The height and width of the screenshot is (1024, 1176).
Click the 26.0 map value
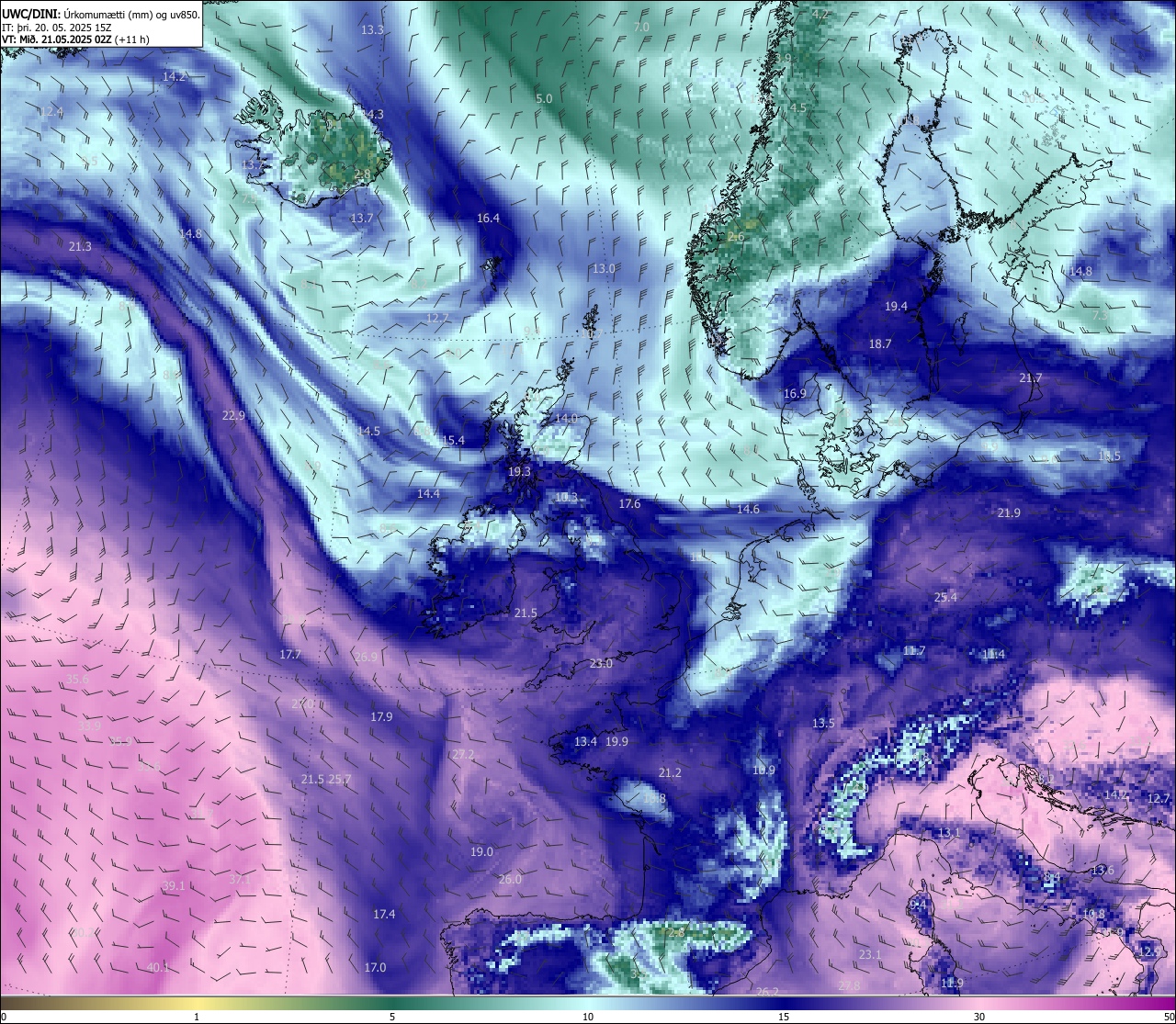pyautogui.click(x=510, y=879)
